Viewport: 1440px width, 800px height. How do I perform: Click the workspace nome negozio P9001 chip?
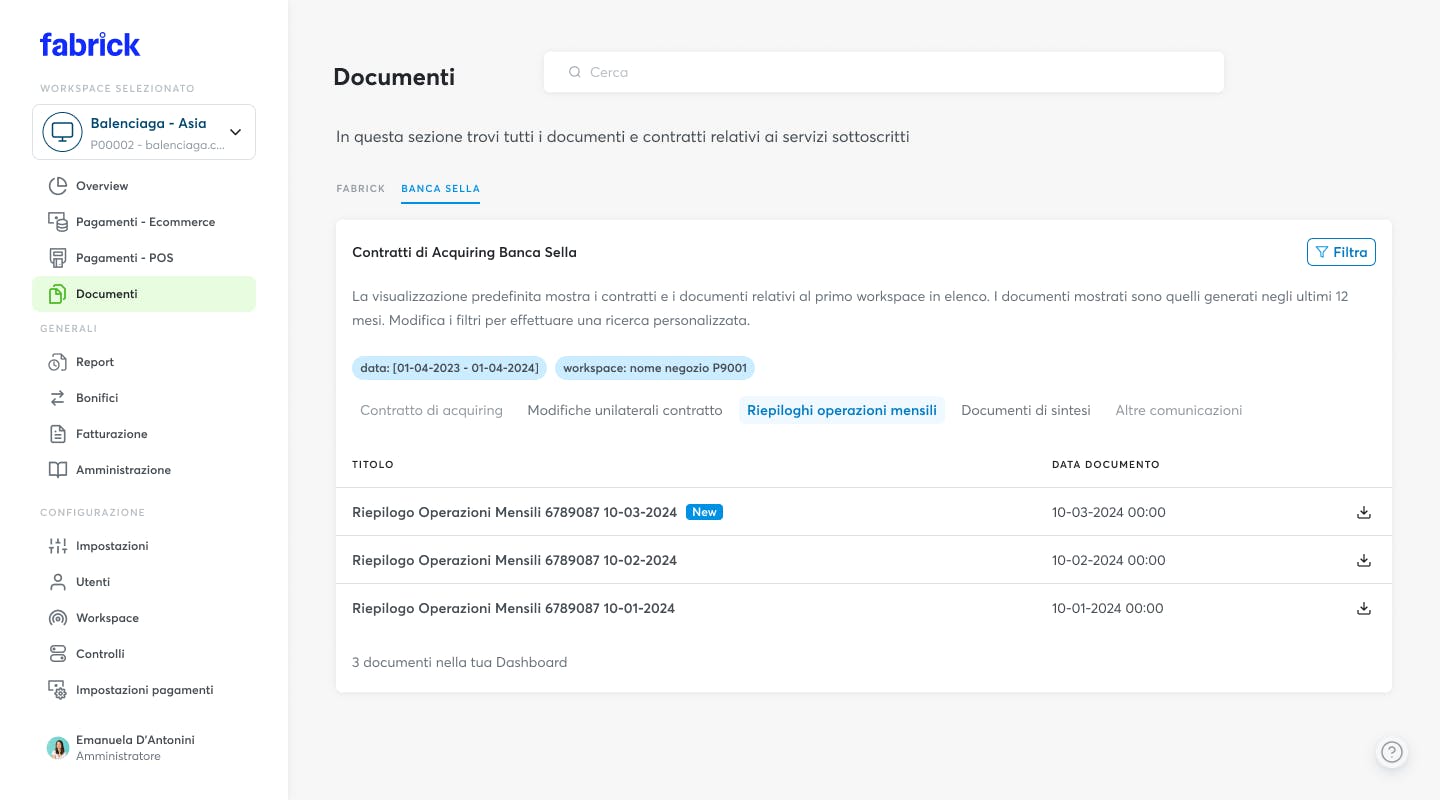[655, 368]
